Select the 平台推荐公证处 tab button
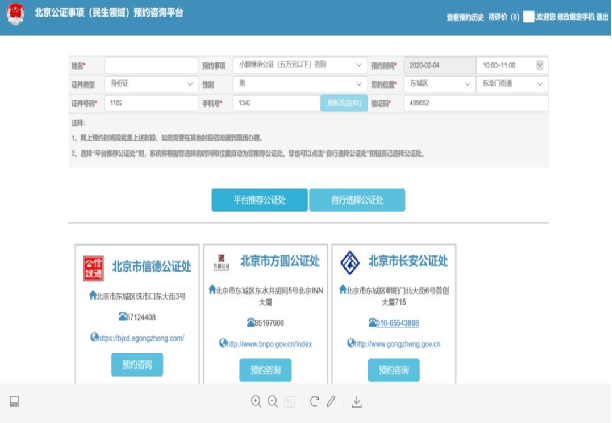The width and height of the screenshot is (612, 423). click(x=259, y=200)
